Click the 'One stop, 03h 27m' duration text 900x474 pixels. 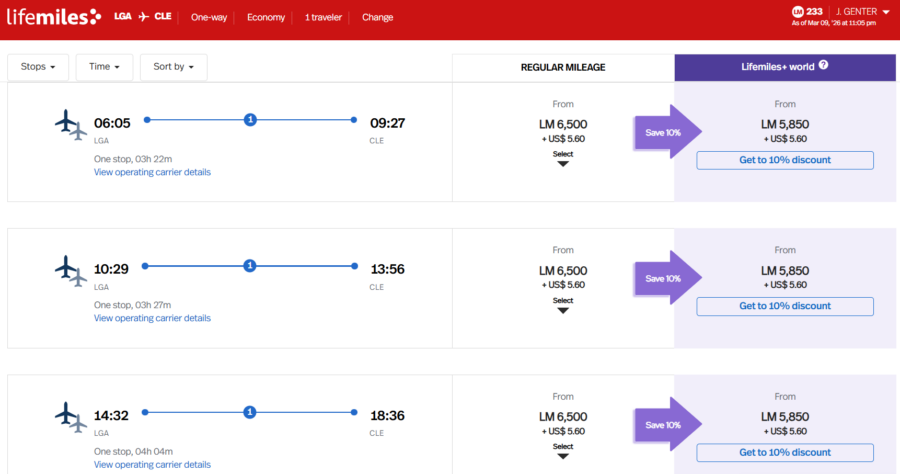pyautogui.click(x=133, y=305)
